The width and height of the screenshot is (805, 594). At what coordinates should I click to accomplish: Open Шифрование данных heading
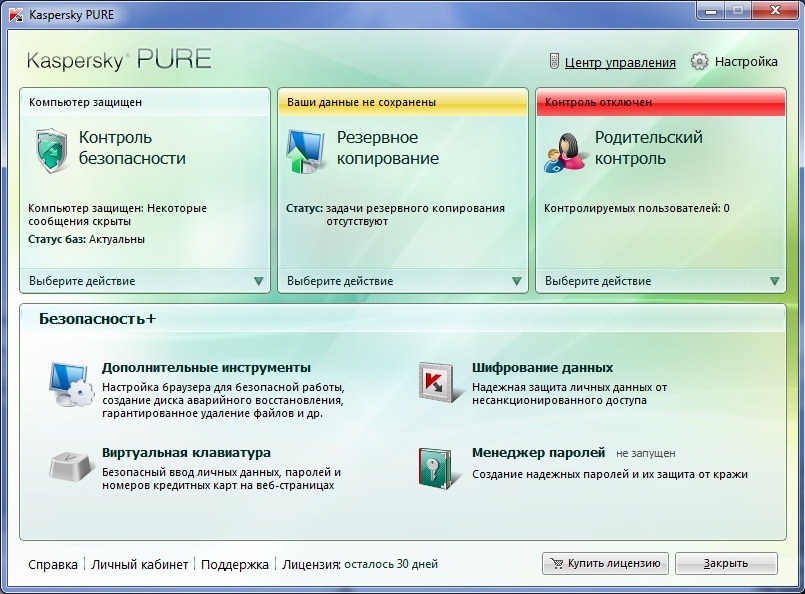[x=543, y=368]
